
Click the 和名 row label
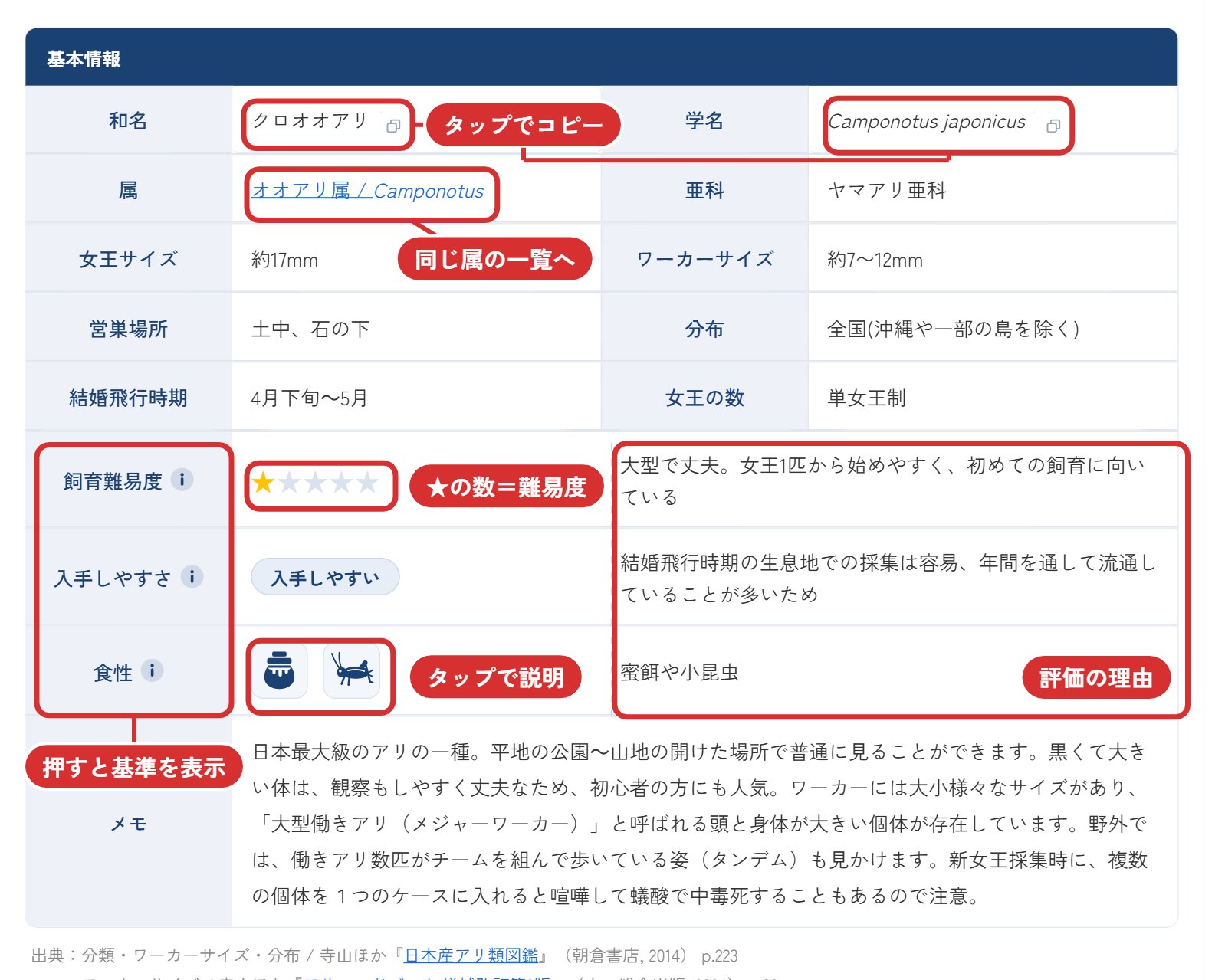(128, 120)
